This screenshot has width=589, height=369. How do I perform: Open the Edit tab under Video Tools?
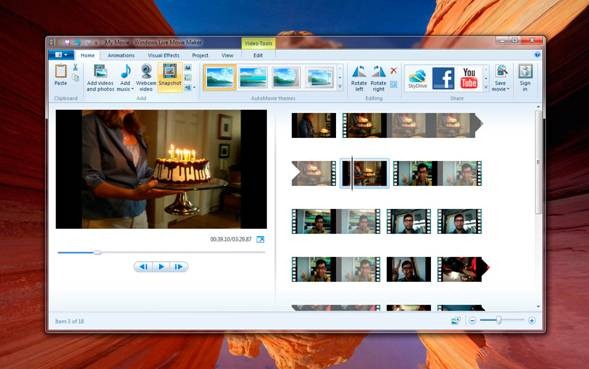coord(258,55)
